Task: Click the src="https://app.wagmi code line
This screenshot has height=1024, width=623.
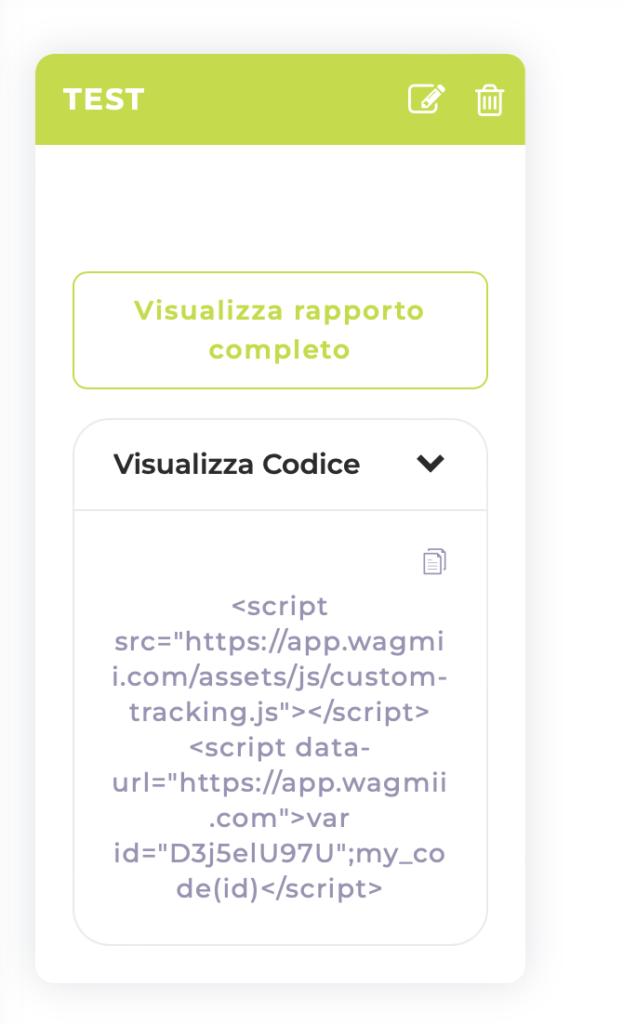Action: 280,641
